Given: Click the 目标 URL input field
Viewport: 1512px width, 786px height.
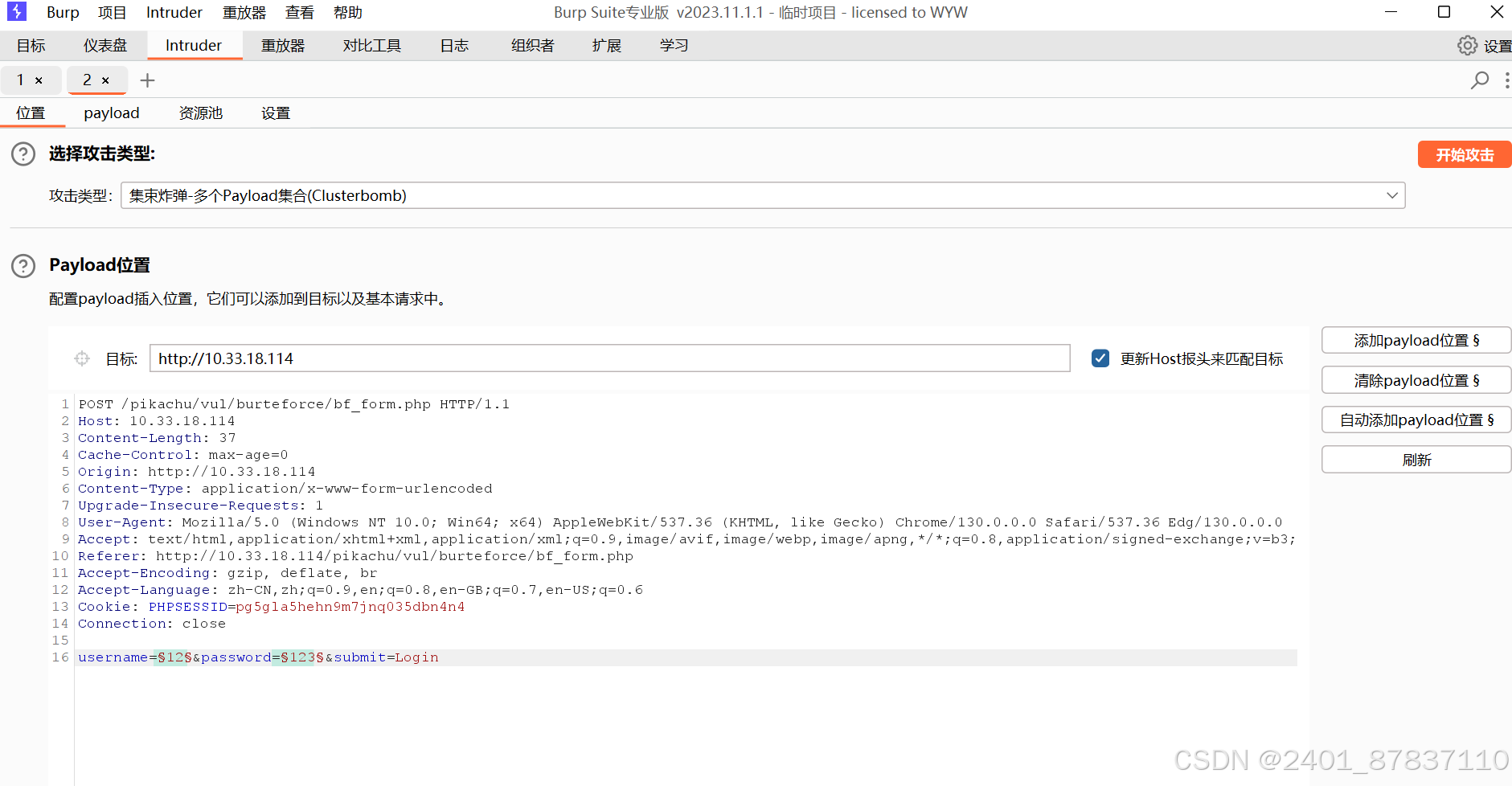Looking at the screenshot, I should tap(609, 358).
